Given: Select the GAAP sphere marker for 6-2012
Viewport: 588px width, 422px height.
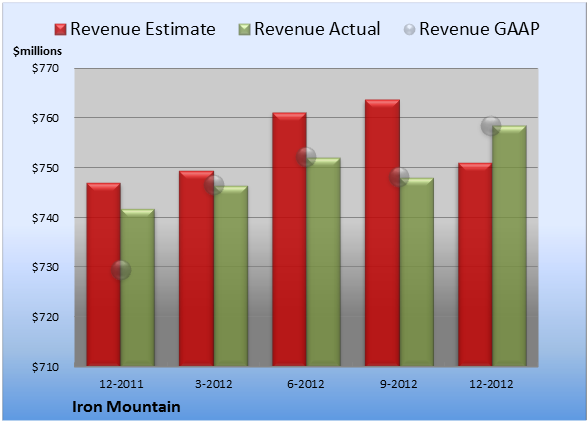Looking at the screenshot, I should tap(306, 156).
